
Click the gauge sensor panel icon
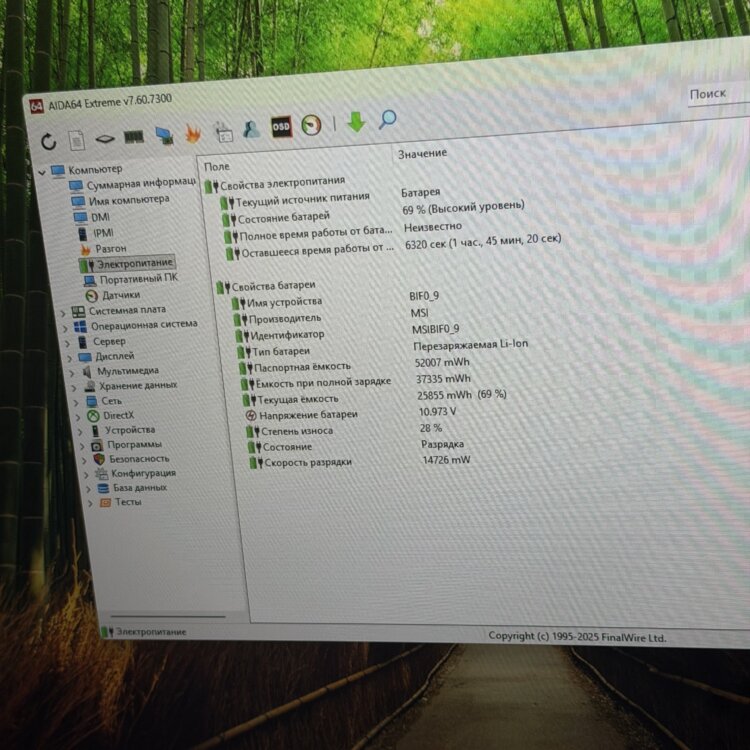312,125
